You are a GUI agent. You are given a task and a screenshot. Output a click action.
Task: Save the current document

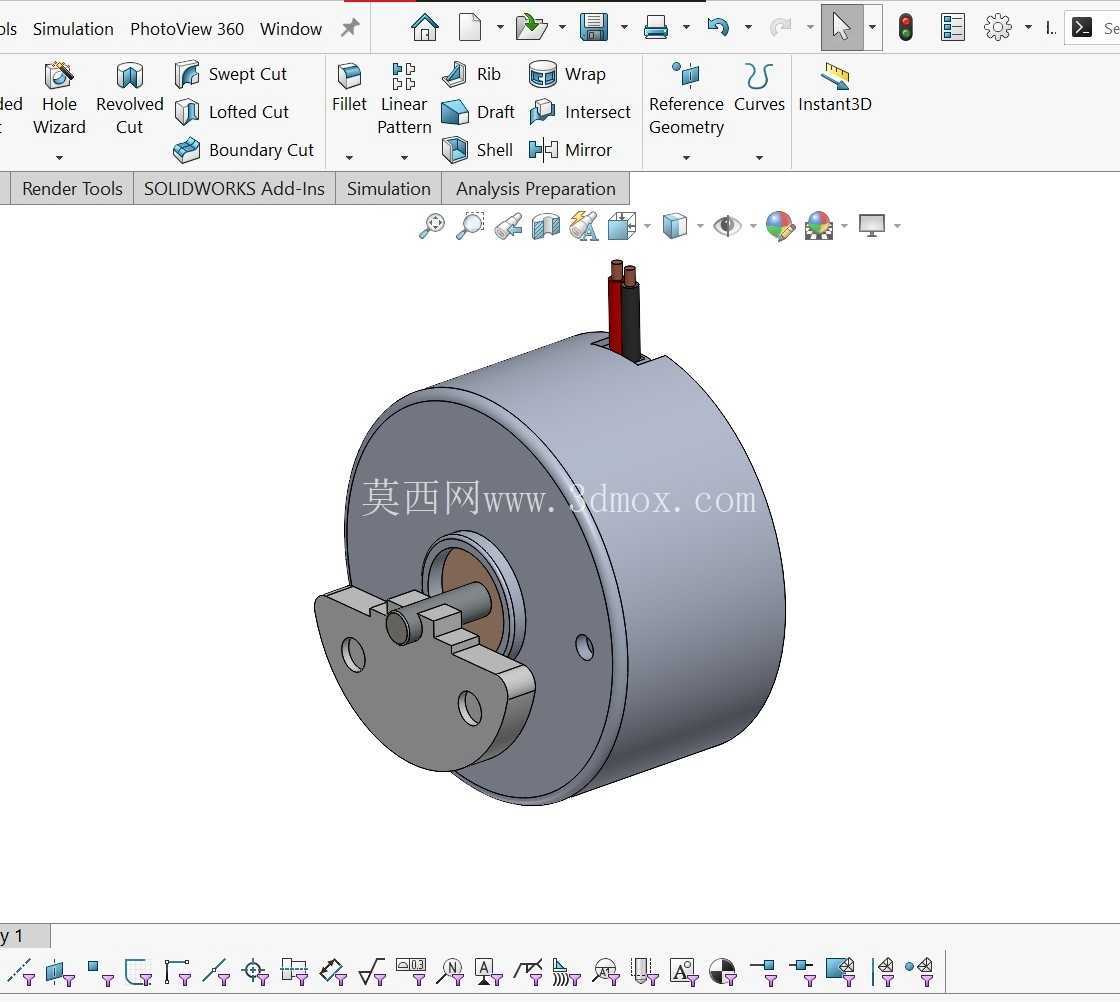594,28
